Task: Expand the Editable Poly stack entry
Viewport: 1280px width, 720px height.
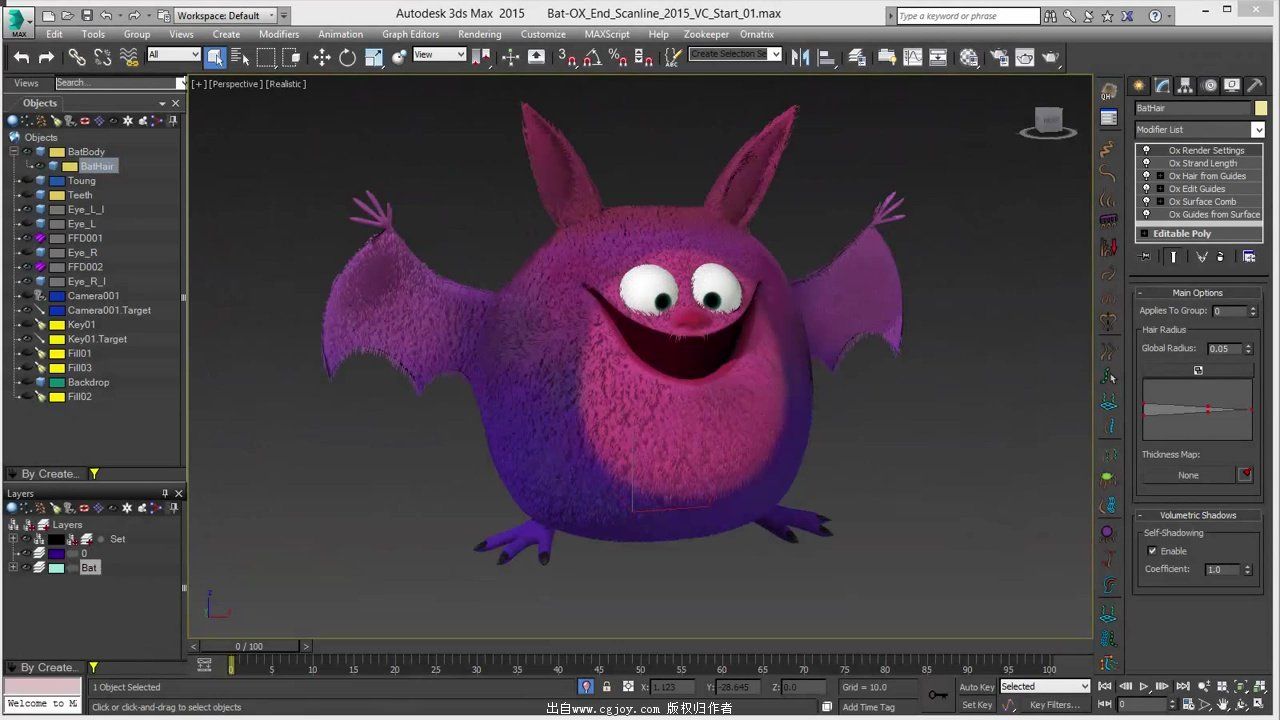Action: [1144, 234]
